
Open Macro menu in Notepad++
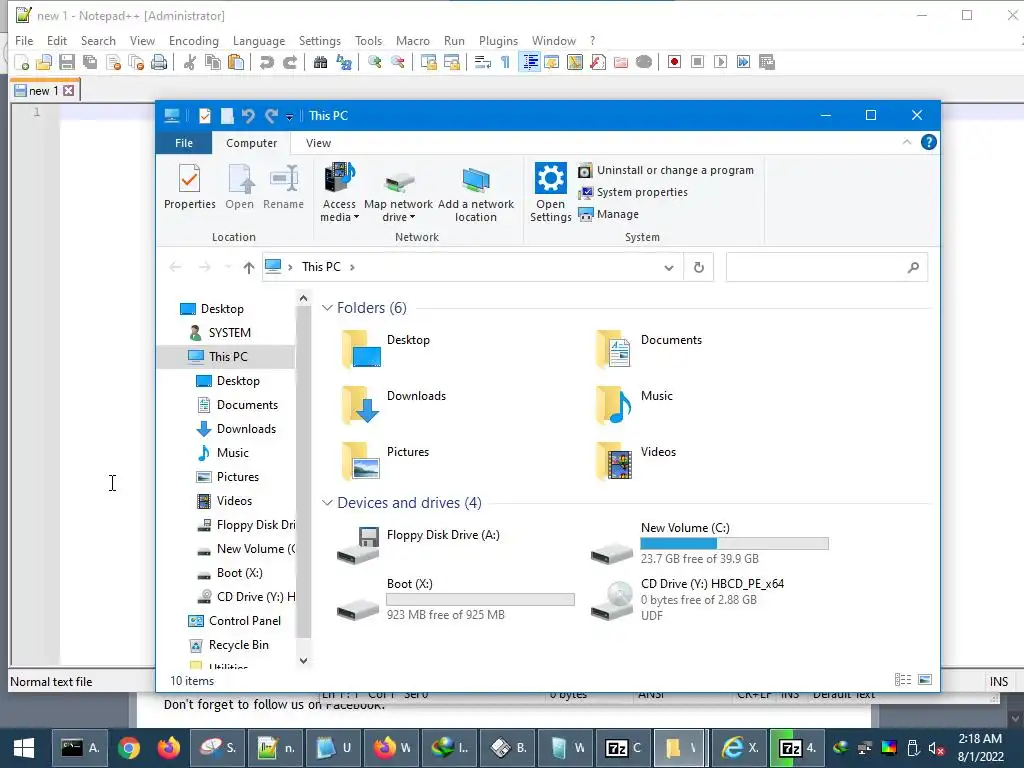point(413,40)
